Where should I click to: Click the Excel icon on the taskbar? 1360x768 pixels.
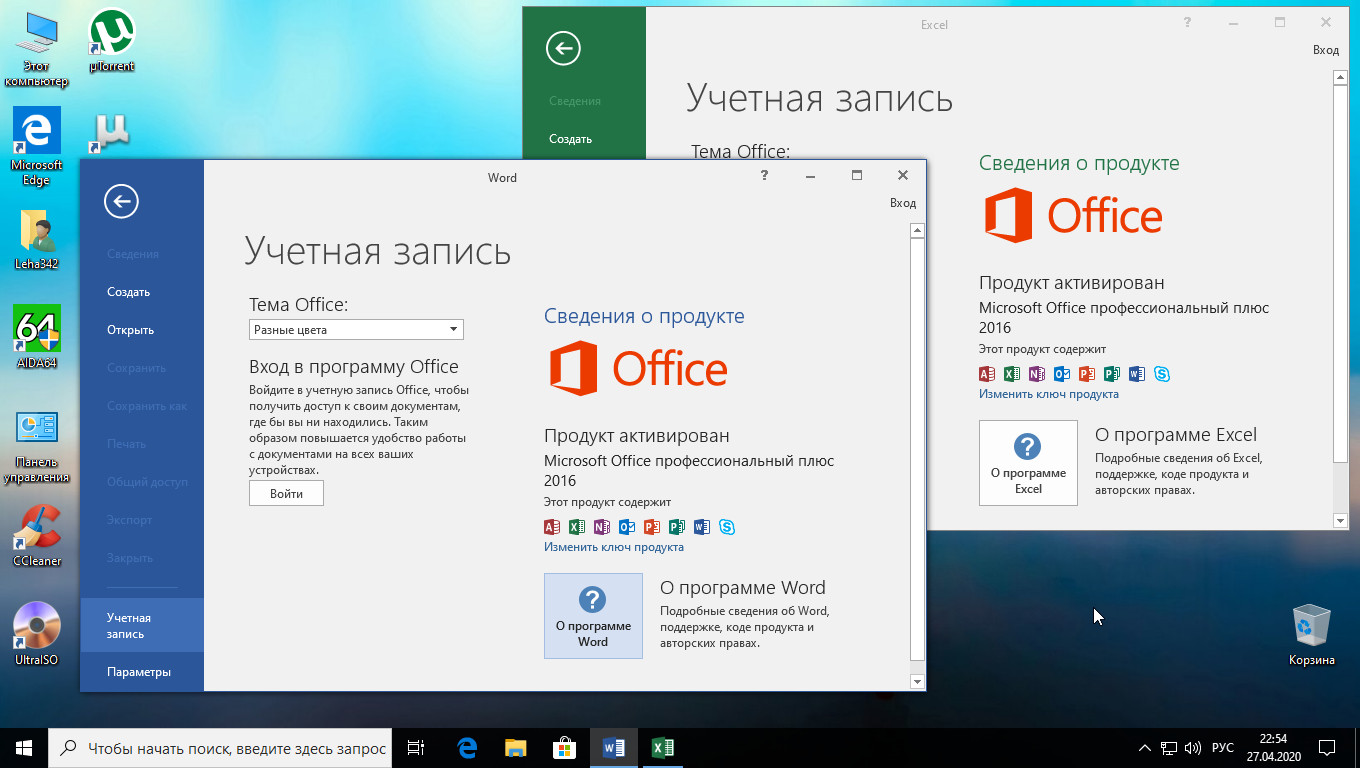pyautogui.click(x=662, y=747)
